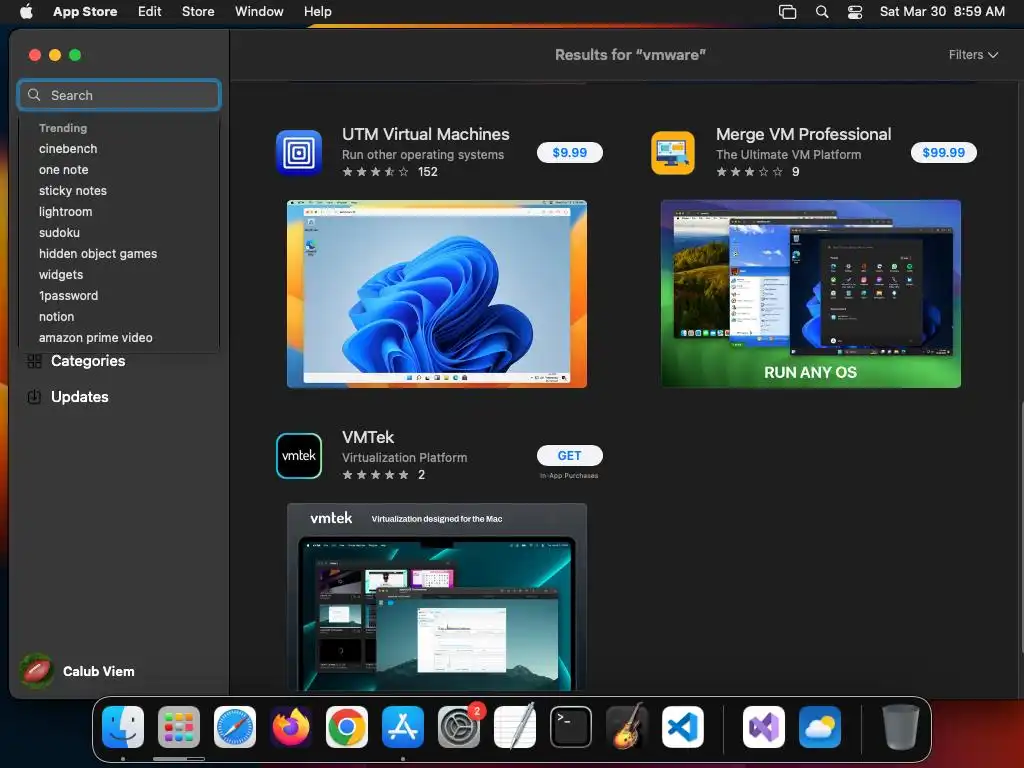Open the VMTek app icon

click(298, 456)
